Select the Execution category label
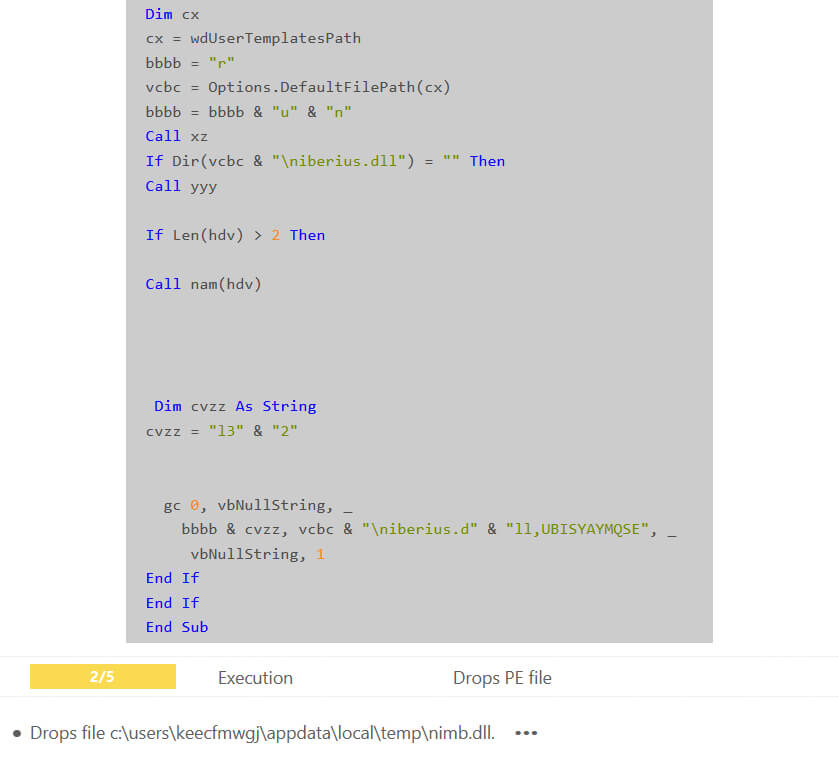839x762 pixels. 255,678
